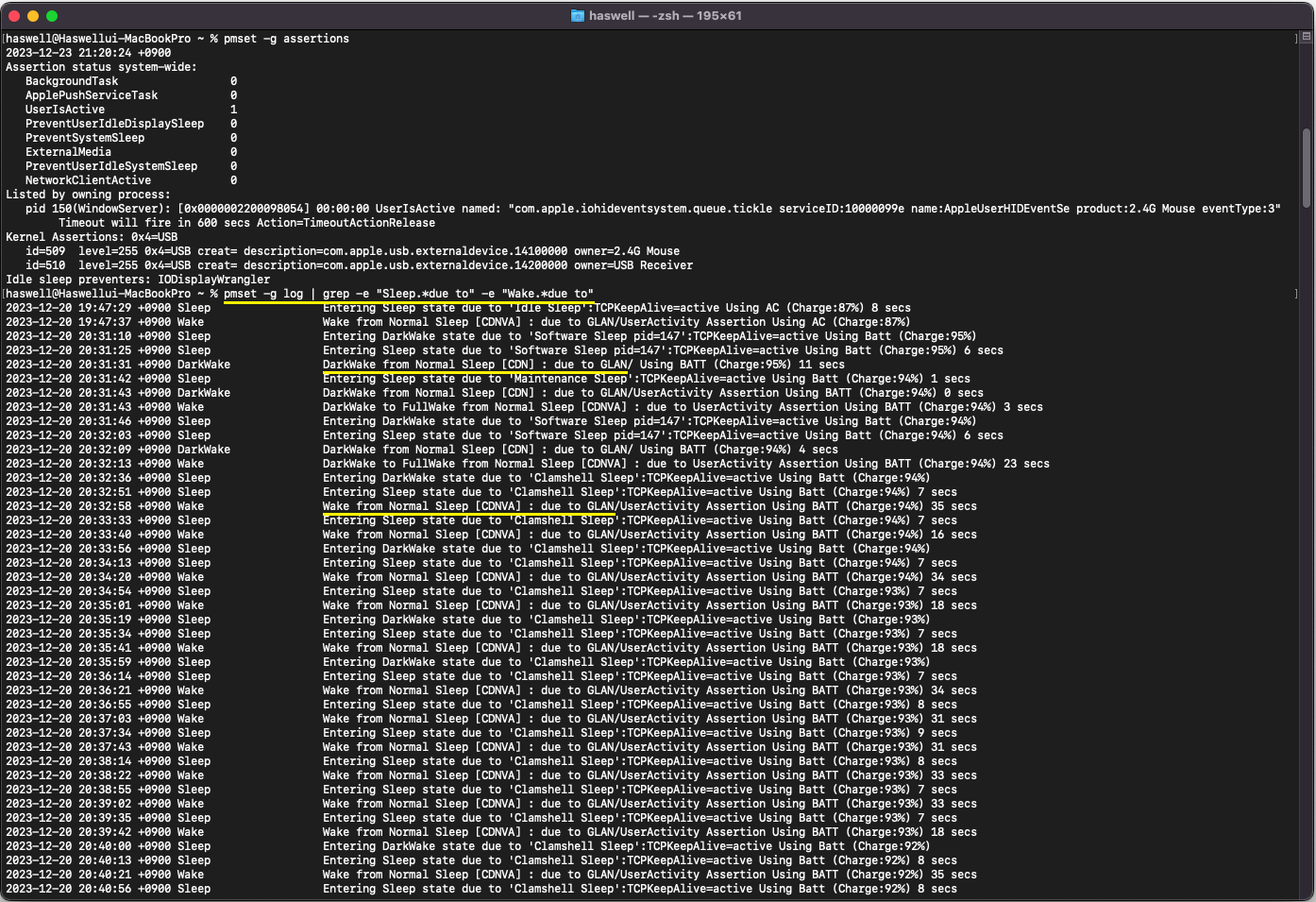The height and width of the screenshot is (902, 1316).
Task: Click the 'PreventUserIdleSystemSleep' assertion row
Action: pos(131,166)
